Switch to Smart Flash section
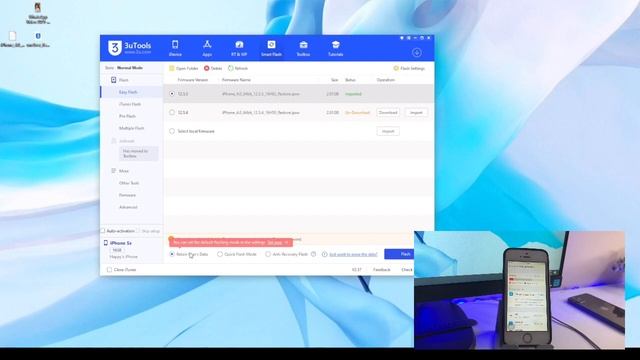 (271, 48)
